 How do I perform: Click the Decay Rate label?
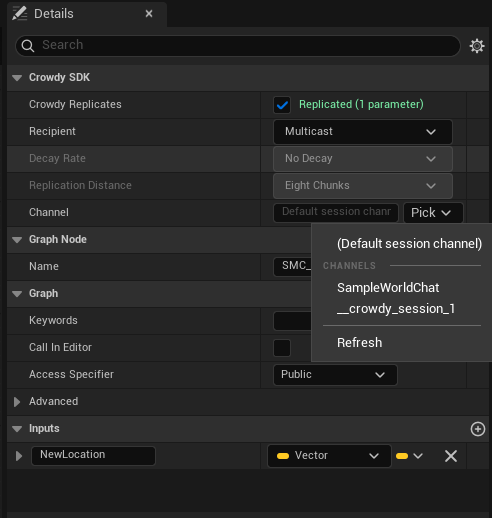tap(57, 158)
